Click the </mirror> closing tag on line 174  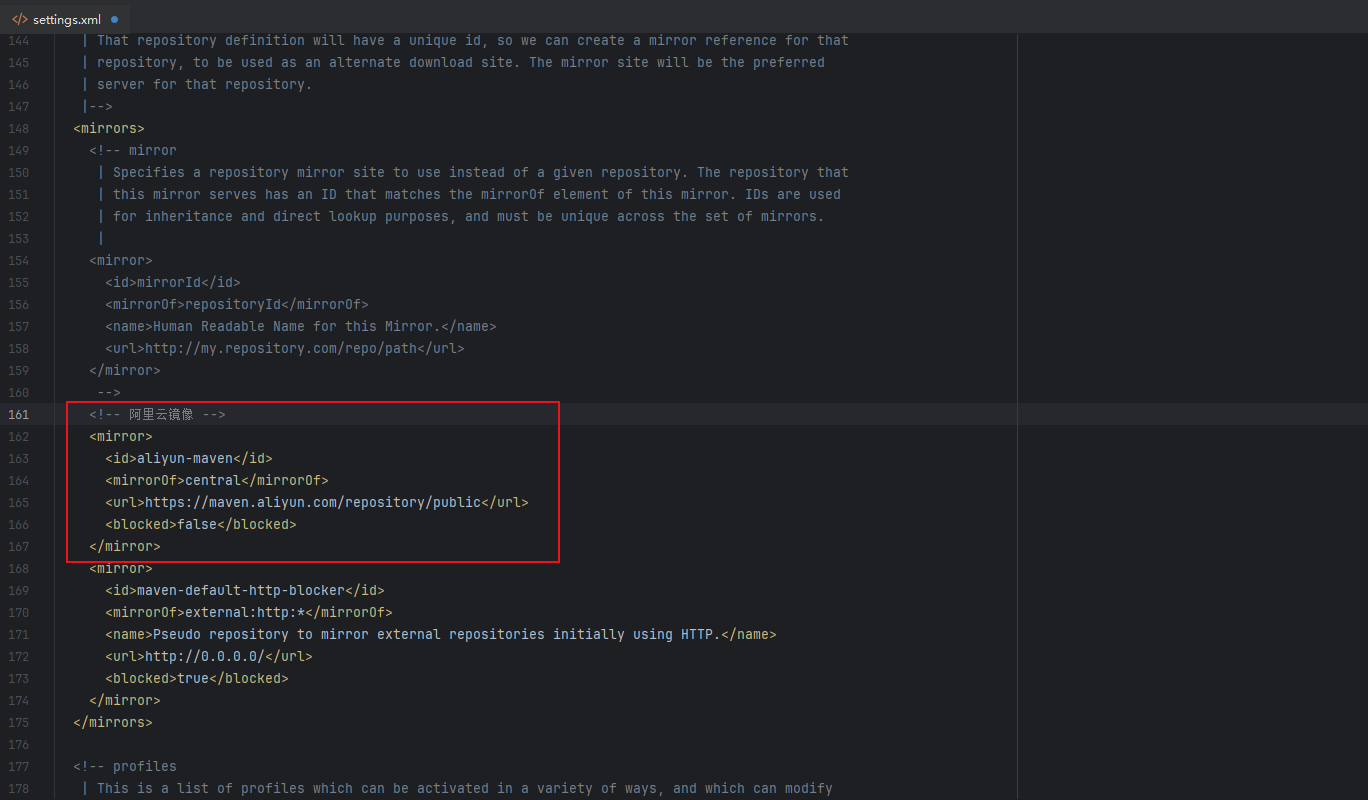pyautogui.click(x=125, y=700)
